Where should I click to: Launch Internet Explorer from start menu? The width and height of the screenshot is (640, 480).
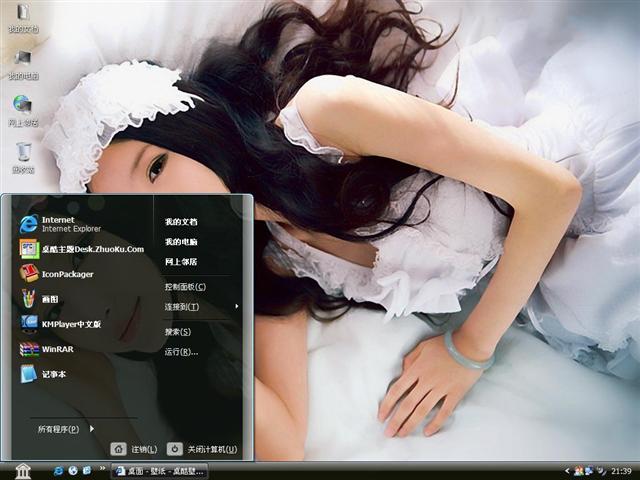[60, 224]
